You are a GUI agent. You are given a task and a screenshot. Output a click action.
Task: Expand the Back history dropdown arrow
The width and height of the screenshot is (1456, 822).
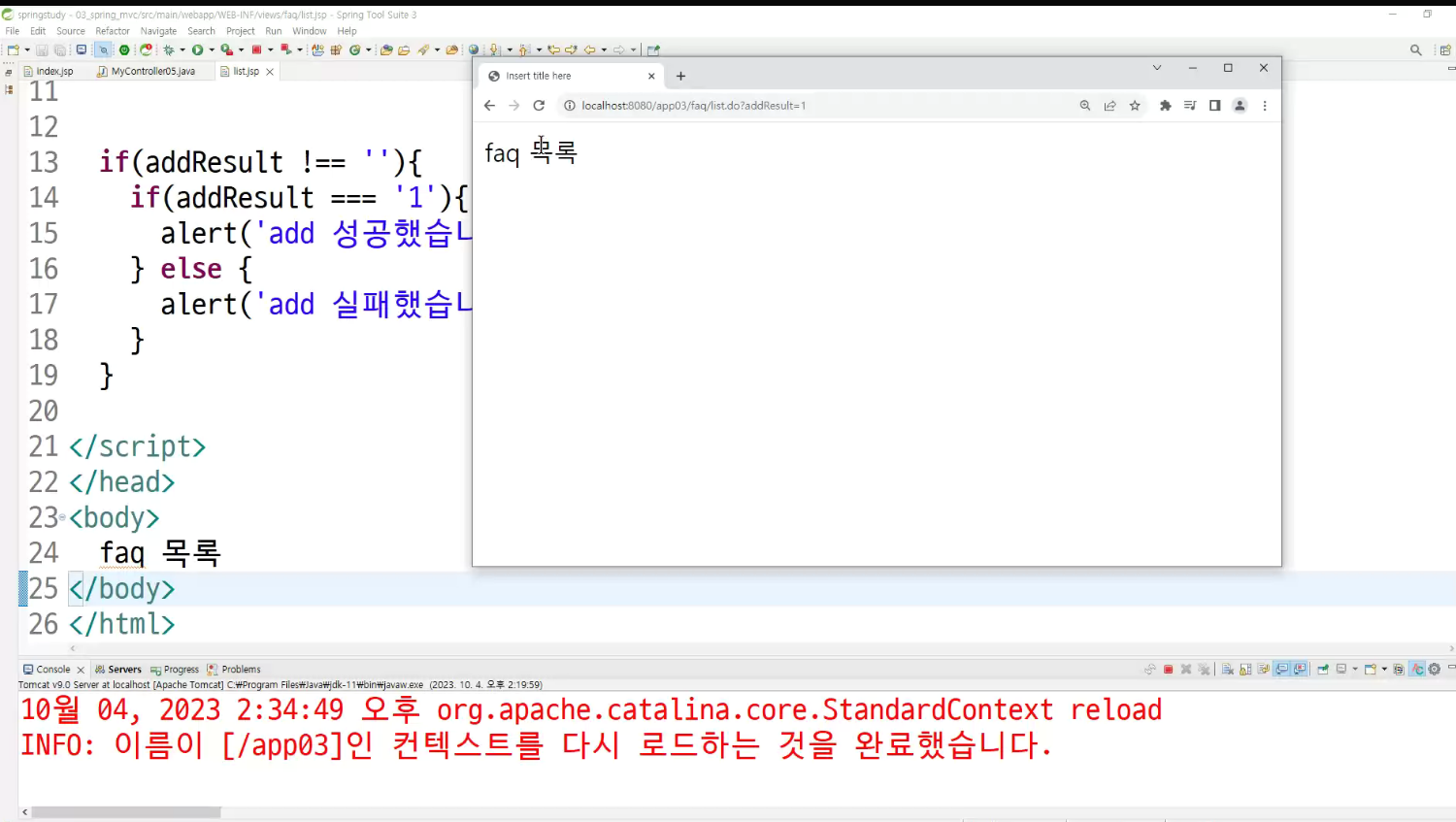(604, 49)
